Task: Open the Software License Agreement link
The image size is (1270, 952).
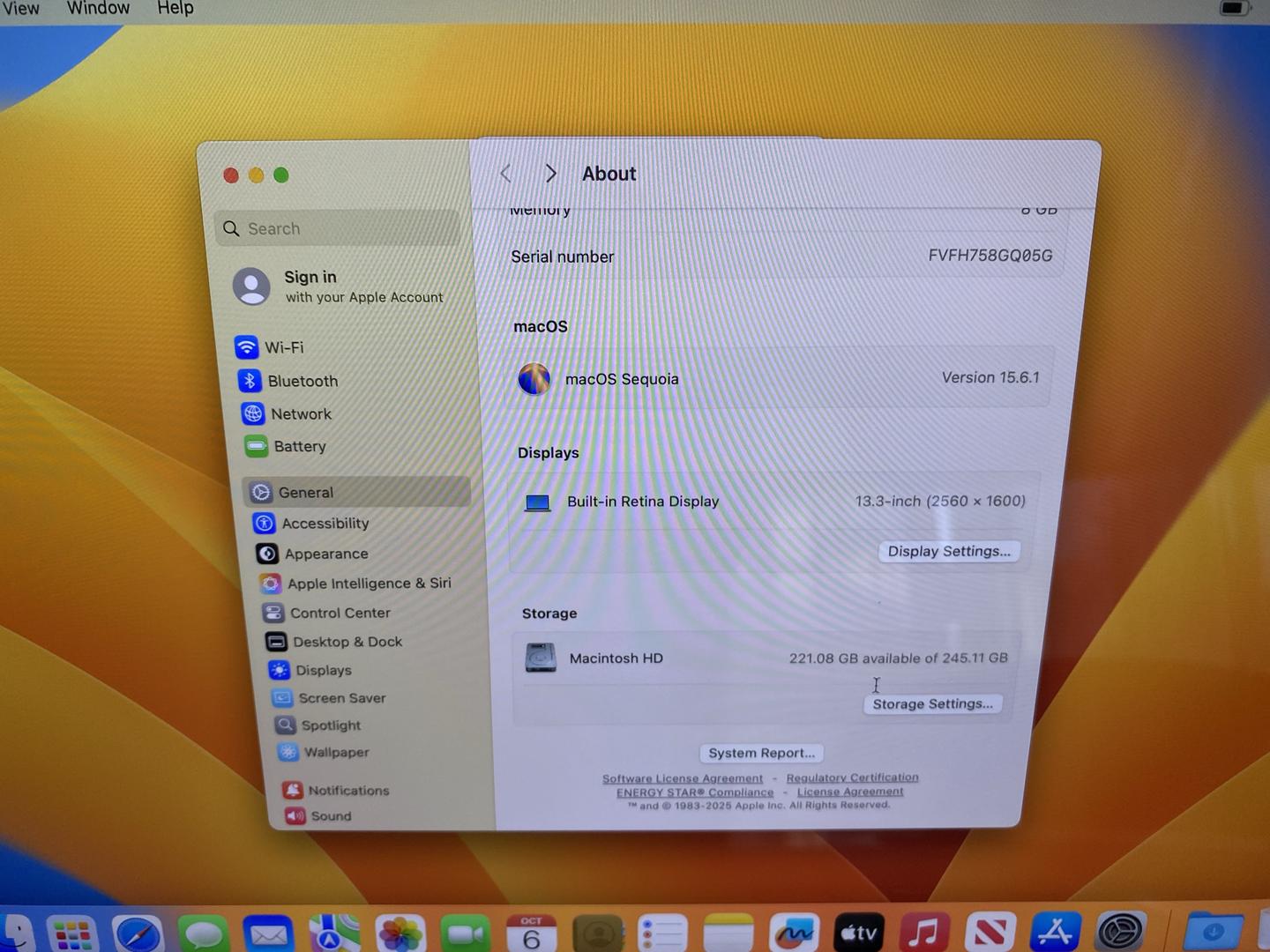Action: pos(683,778)
